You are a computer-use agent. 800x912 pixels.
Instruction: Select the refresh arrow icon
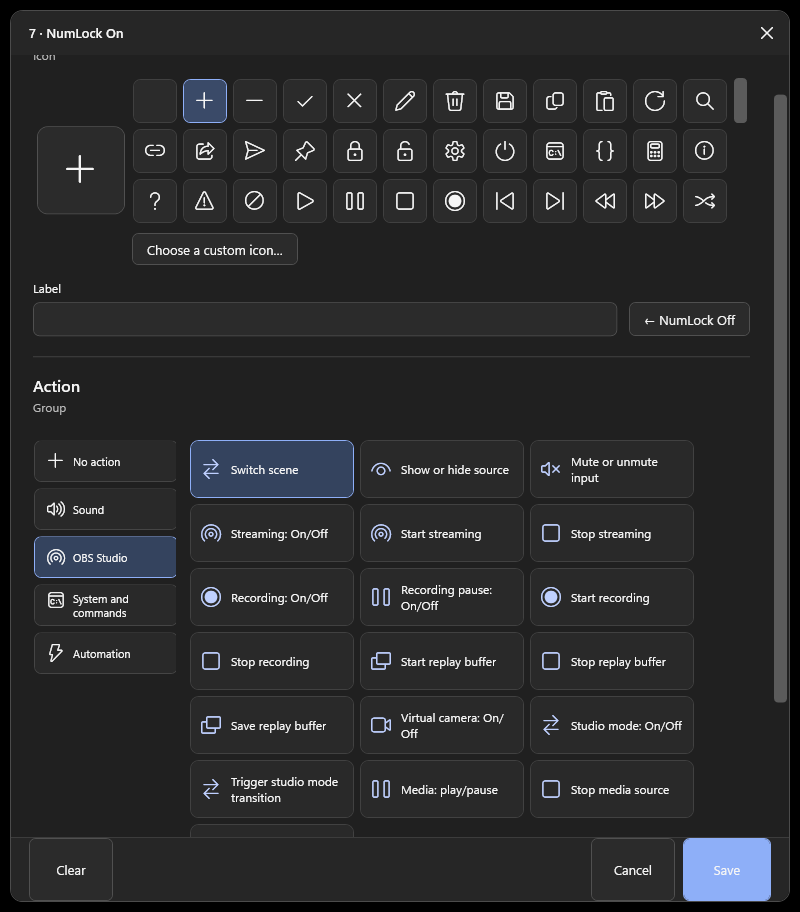655,101
